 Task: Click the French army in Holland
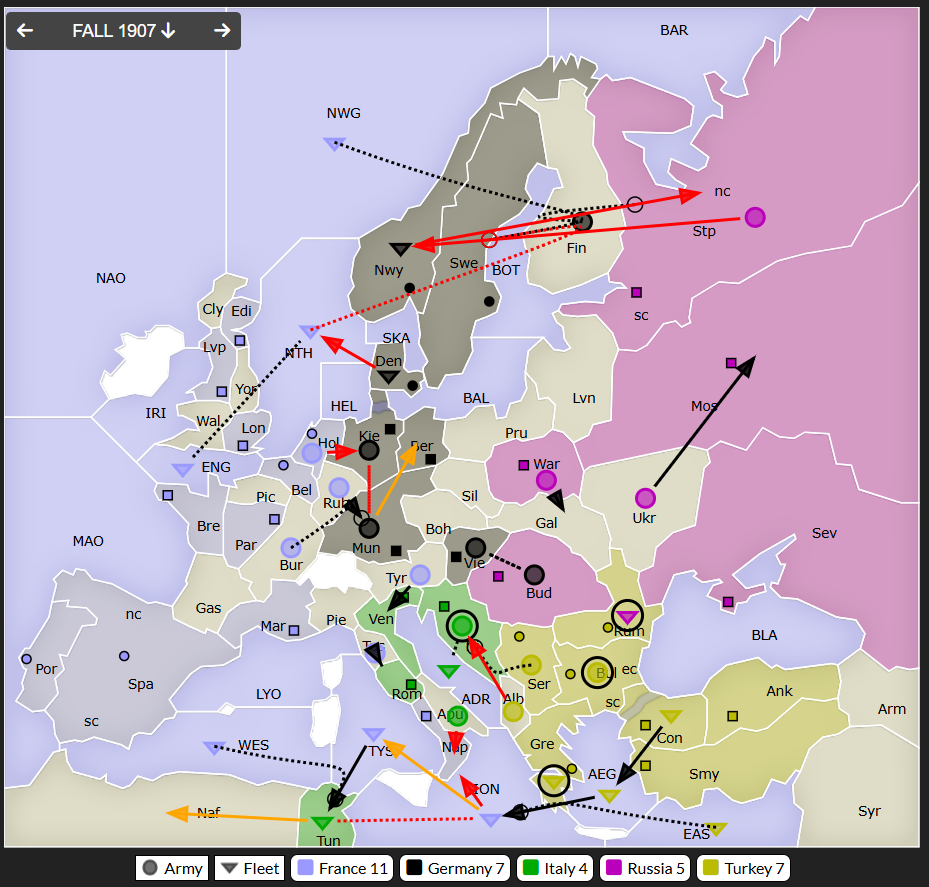coord(312,453)
